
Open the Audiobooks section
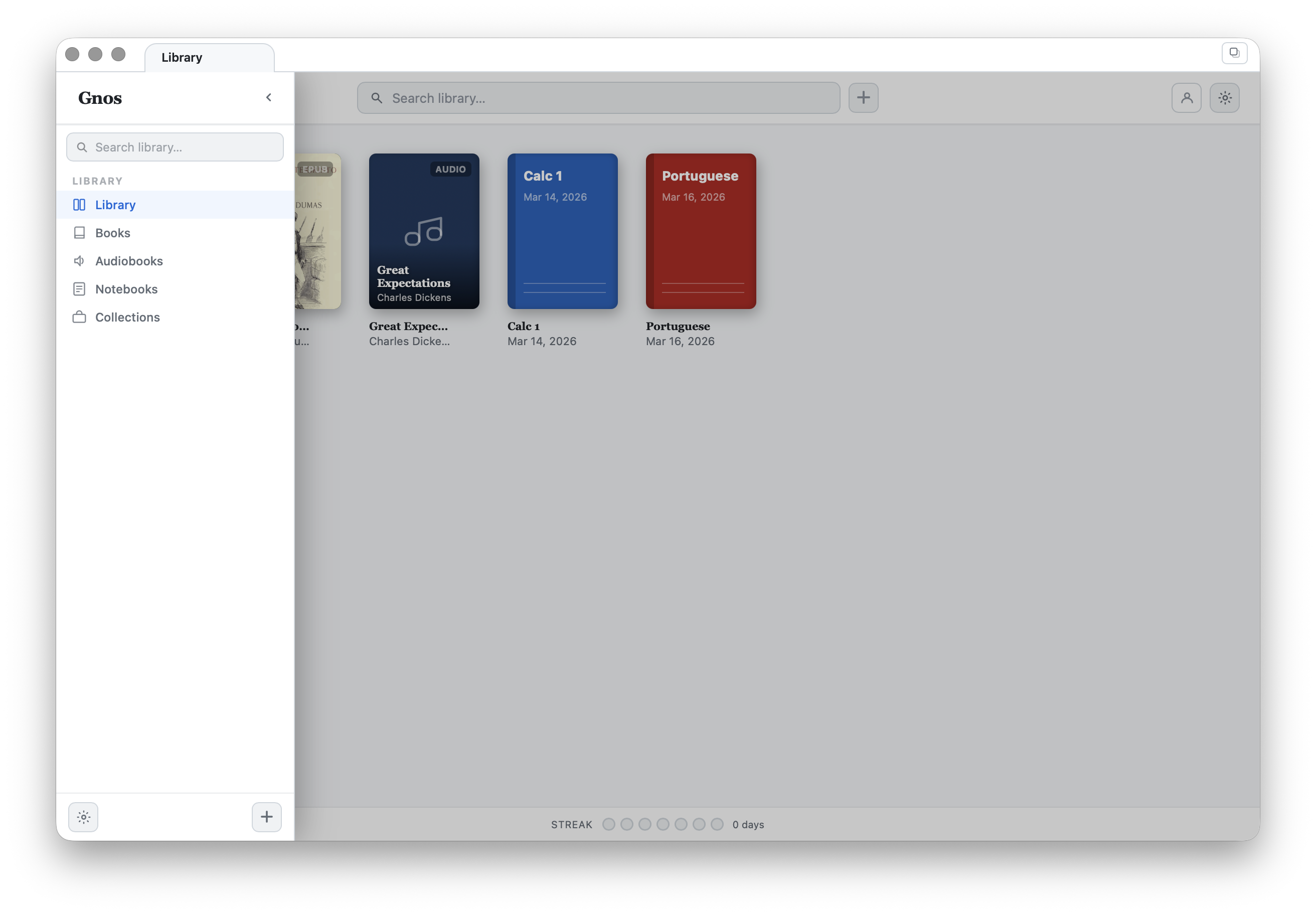(x=175, y=261)
